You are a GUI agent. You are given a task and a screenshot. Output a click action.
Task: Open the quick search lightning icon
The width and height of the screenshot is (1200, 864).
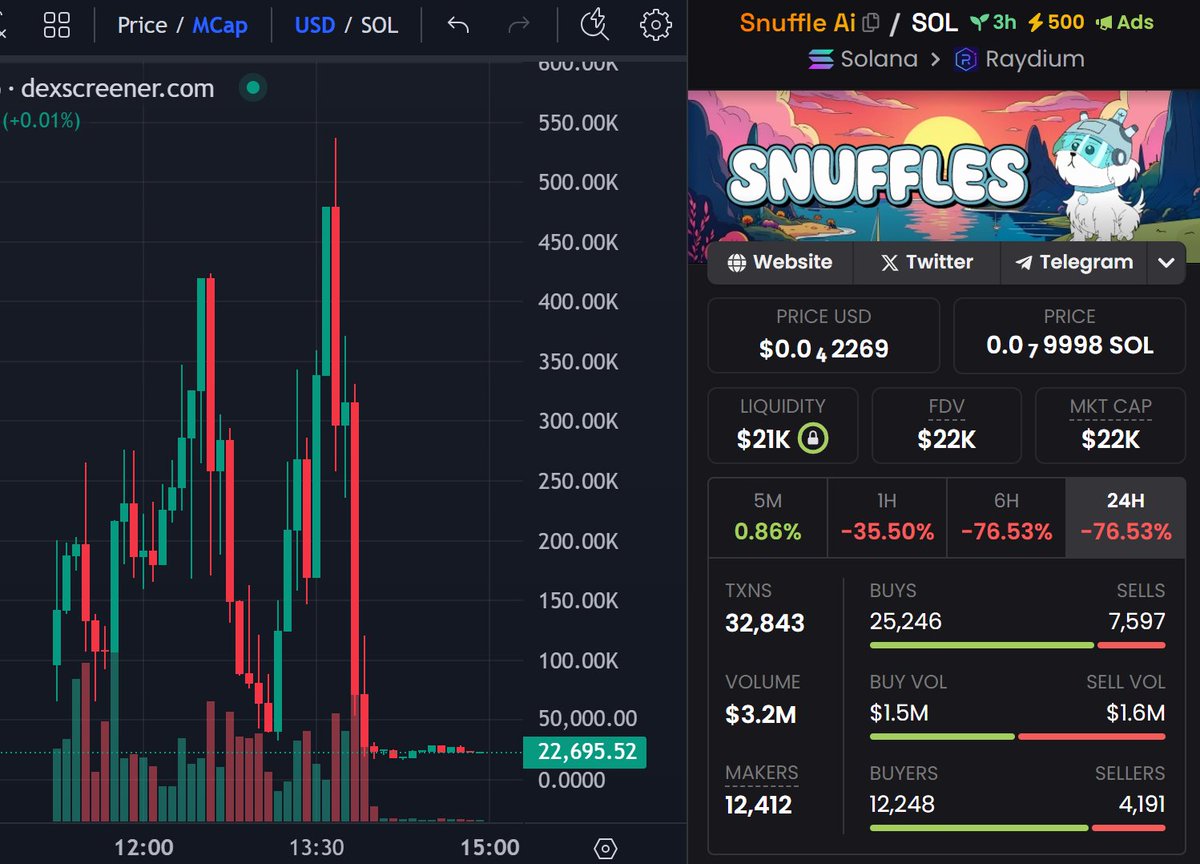point(595,25)
